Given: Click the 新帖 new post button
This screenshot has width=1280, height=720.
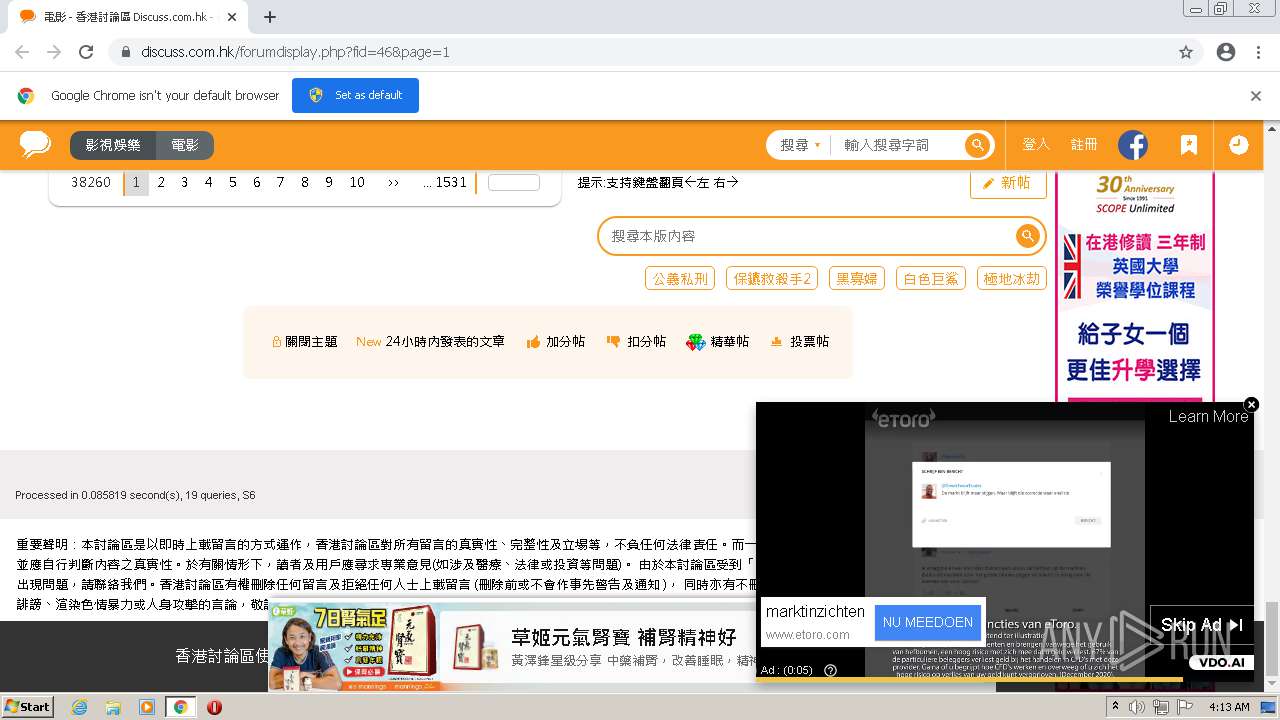Looking at the screenshot, I should tap(1008, 183).
